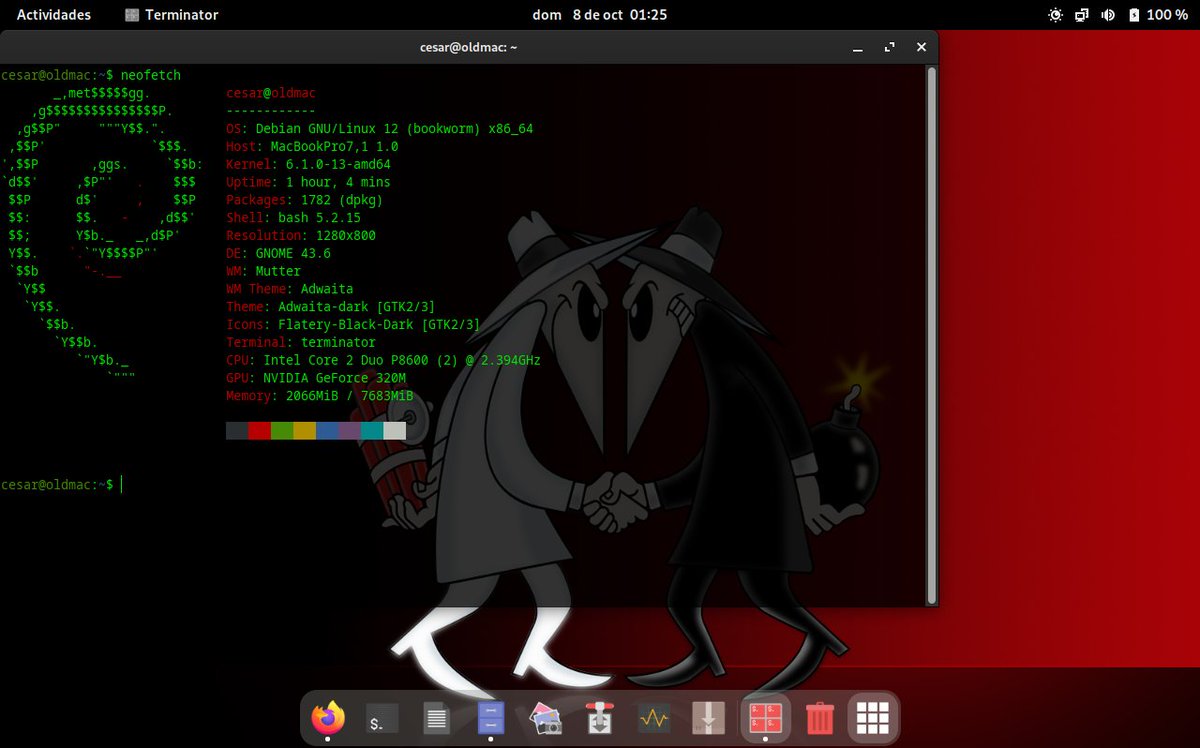Minimize the Terminator window
This screenshot has height=748, width=1200.
(x=858, y=47)
